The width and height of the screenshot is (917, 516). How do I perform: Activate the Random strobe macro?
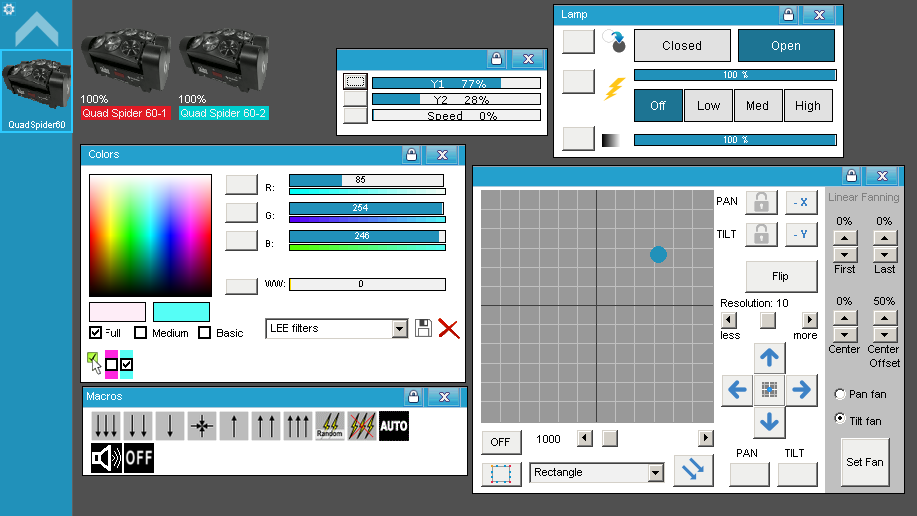point(330,425)
